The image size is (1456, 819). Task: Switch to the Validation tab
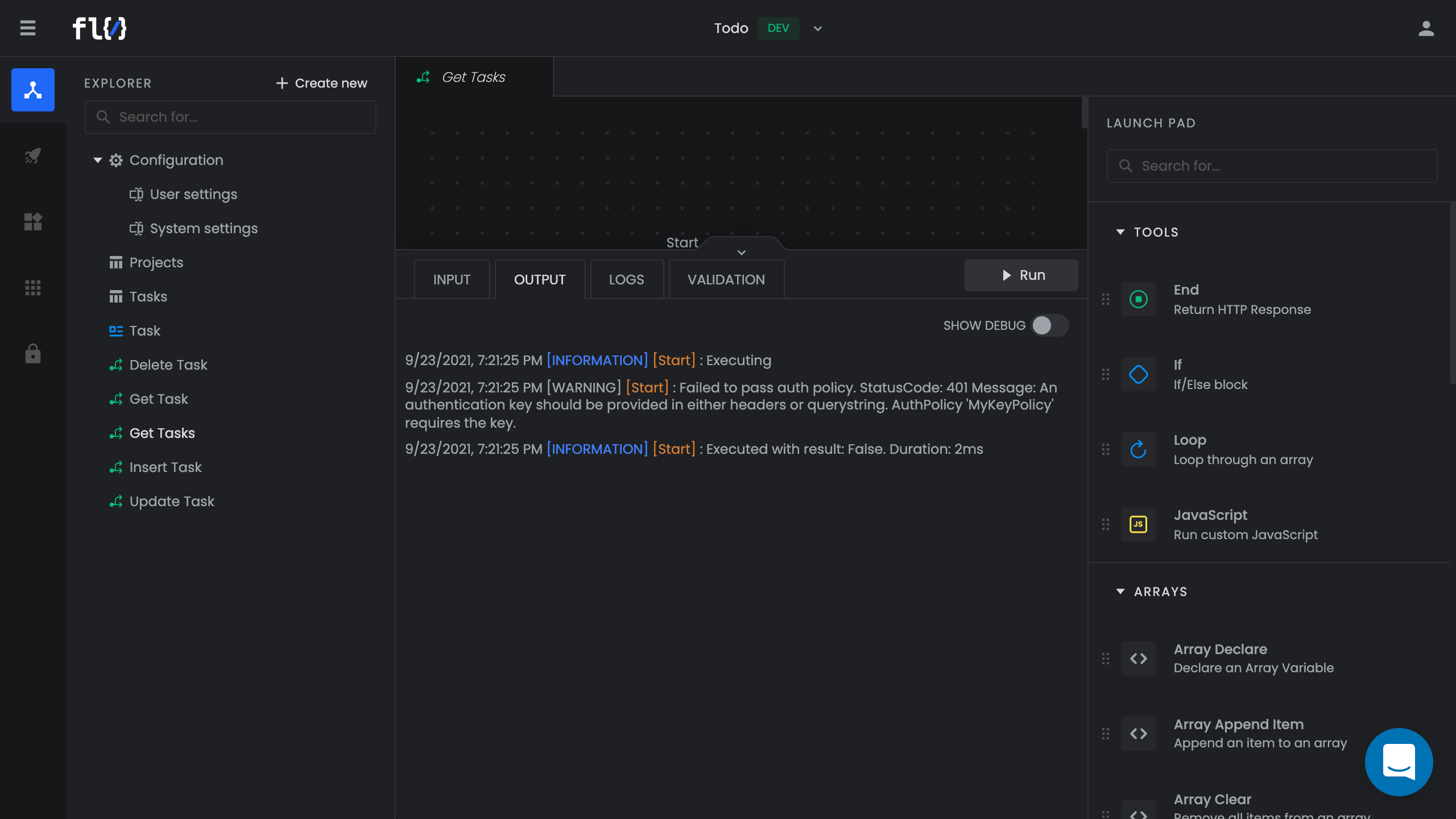pyautogui.click(x=726, y=279)
